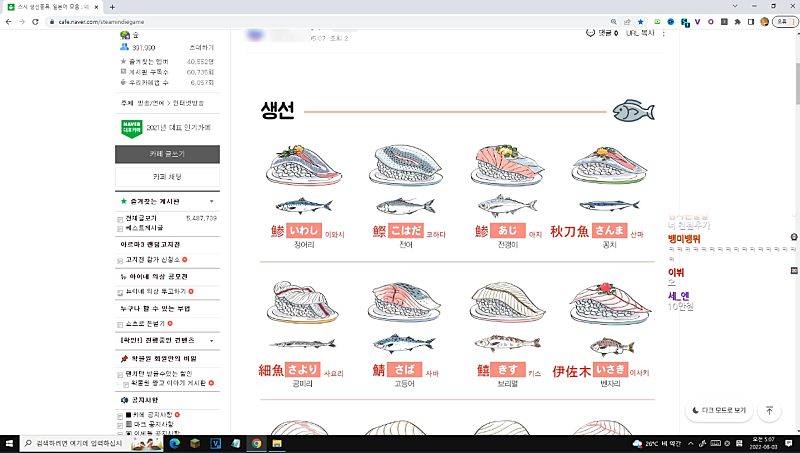The image size is (800, 453).
Task: Toggle dark mode with 다크 모드로 보기
Action: click(722, 410)
